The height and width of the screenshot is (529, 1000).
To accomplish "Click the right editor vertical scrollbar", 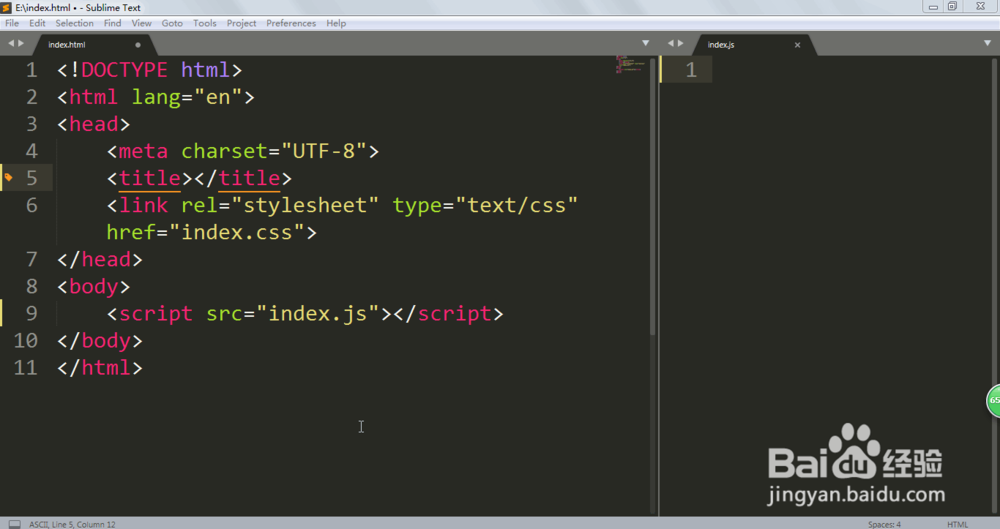I will click(994, 285).
